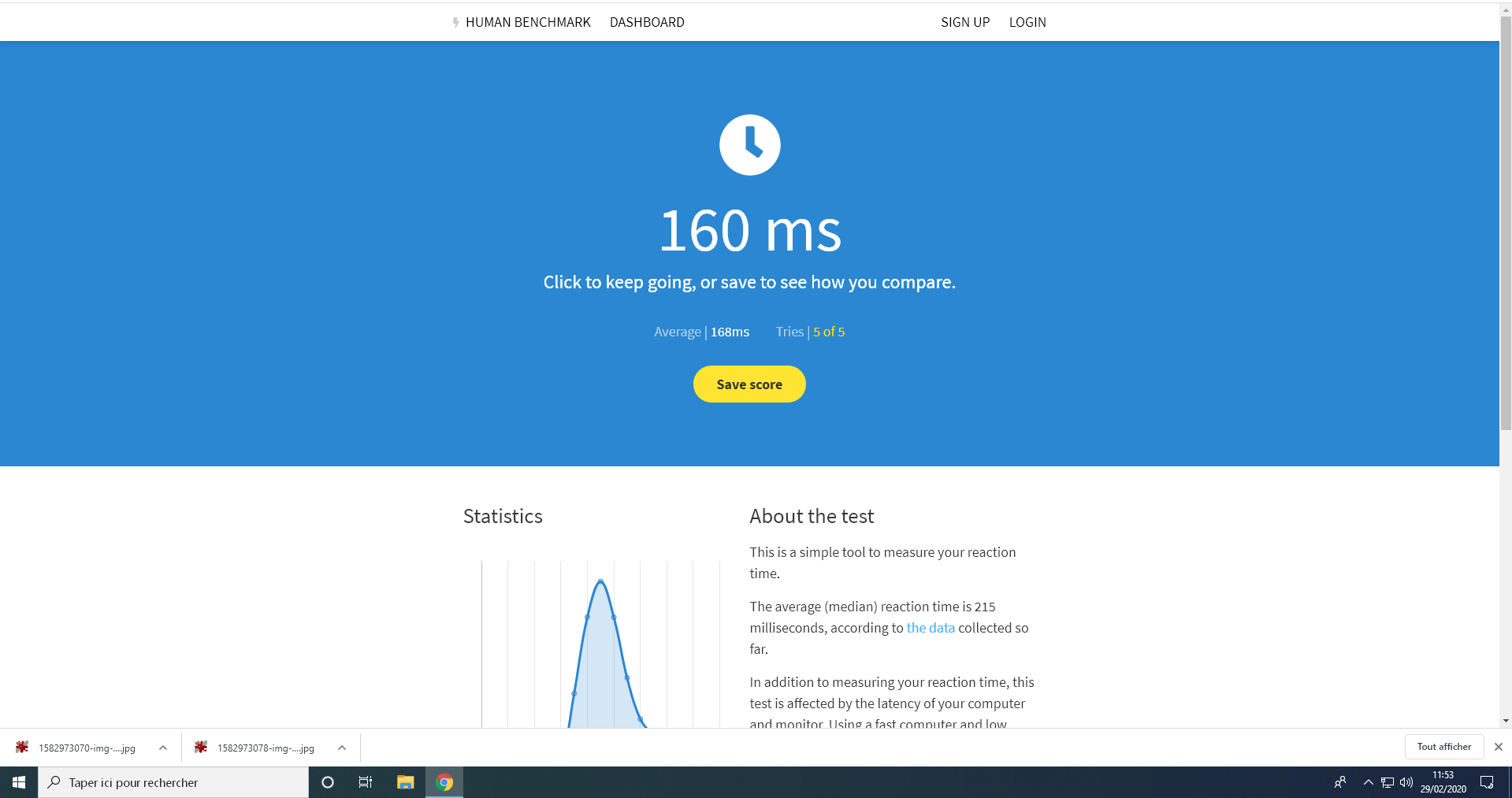The height and width of the screenshot is (798, 1512).
Task: Open the Login page
Action: click(1027, 22)
